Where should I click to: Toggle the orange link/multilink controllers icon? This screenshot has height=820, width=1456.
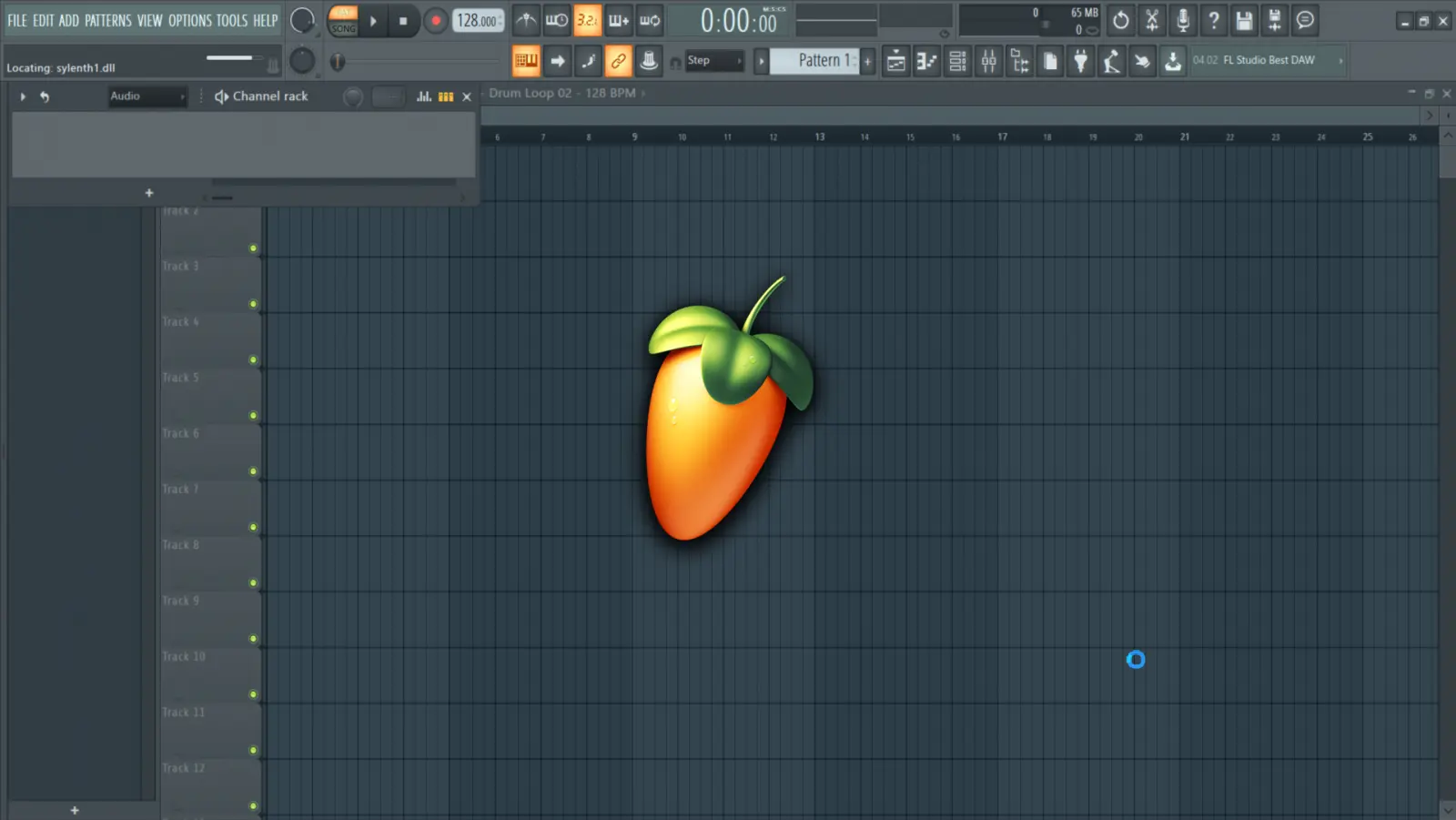(x=619, y=61)
